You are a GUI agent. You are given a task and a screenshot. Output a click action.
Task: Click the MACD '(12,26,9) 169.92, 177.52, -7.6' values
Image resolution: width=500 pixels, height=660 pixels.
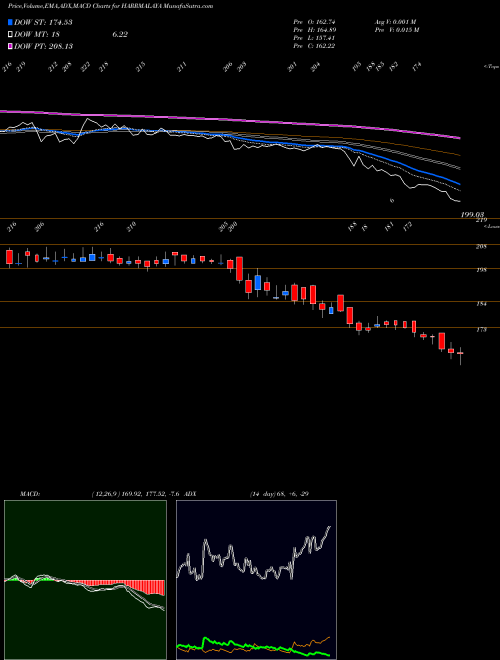tap(136, 494)
